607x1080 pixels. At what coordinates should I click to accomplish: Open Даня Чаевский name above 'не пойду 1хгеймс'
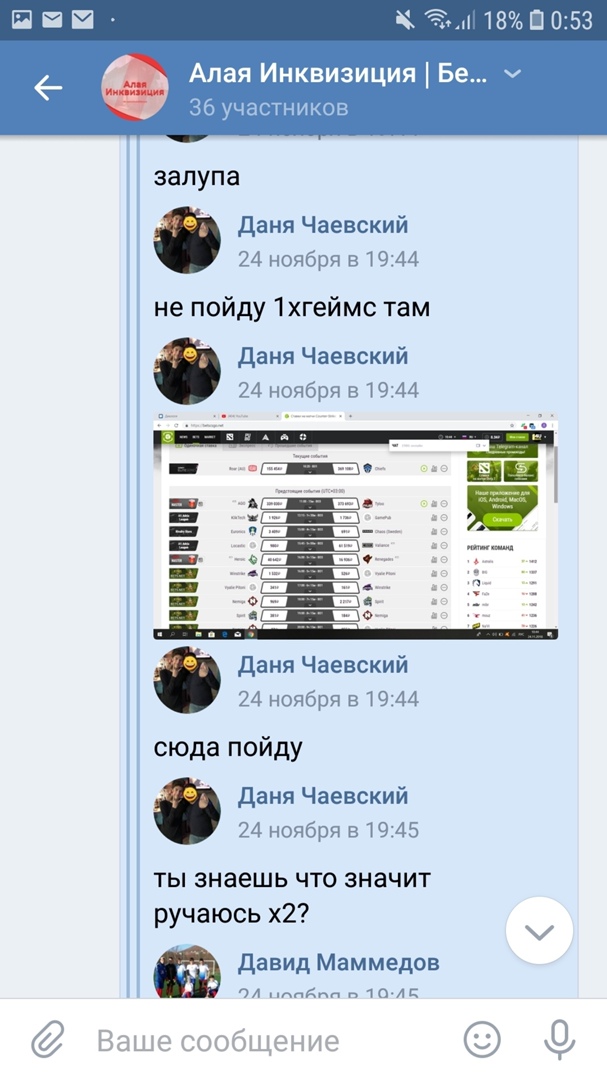coord(323,225)
